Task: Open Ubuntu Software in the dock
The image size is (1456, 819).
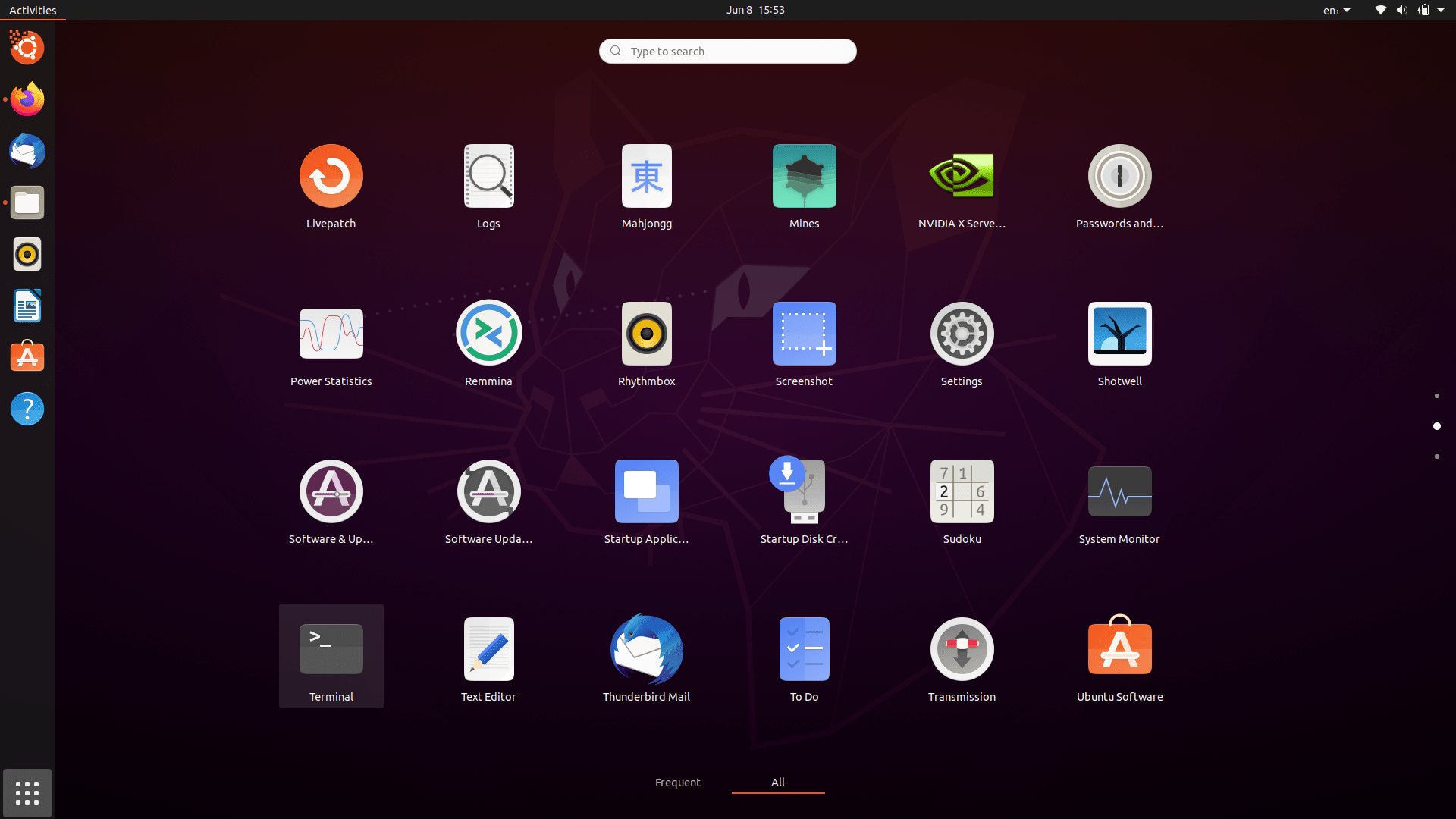Action: [27, 357]
